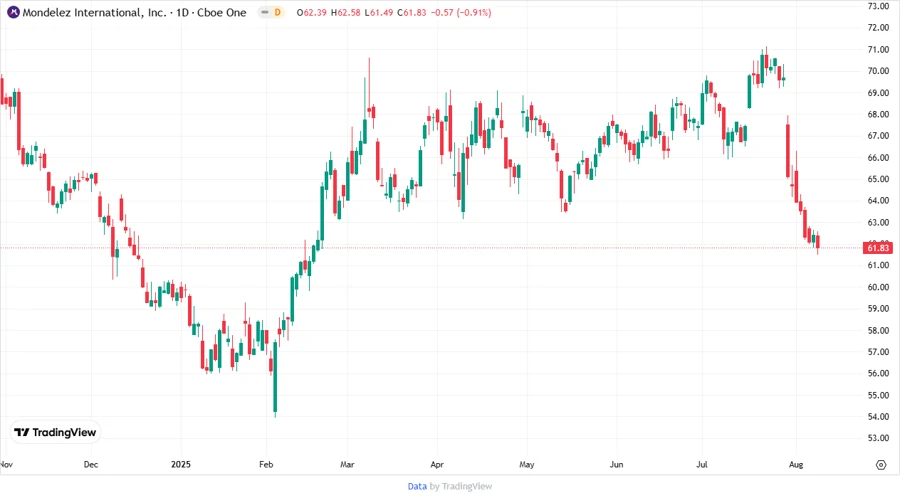Click the Jun label on time axis
The image size is (900, 498).
[x=616, y=464]
